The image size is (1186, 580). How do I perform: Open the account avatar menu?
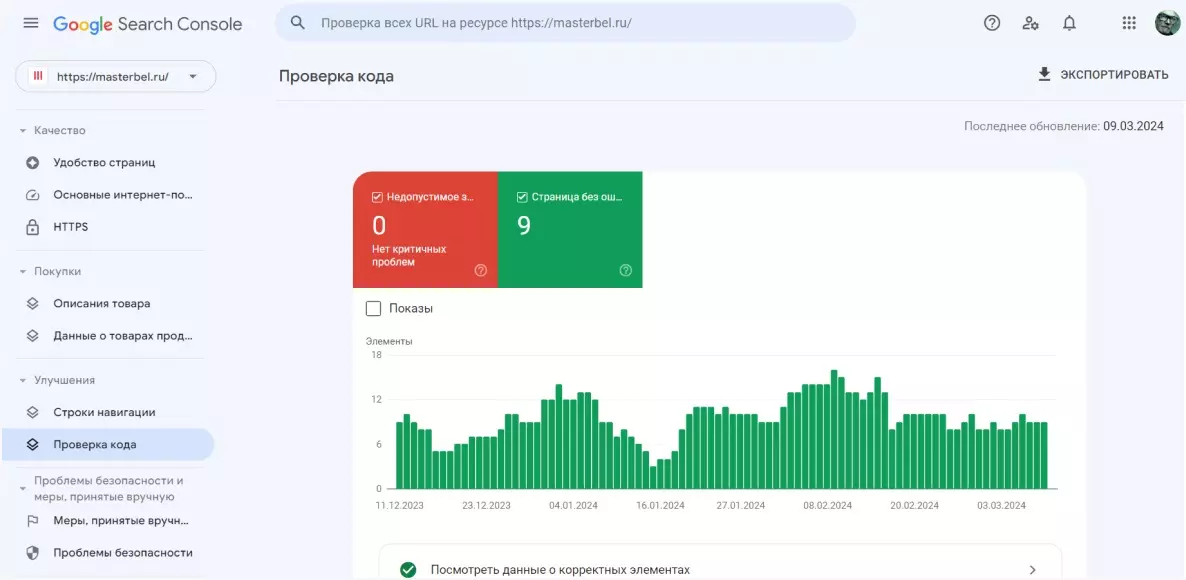[x=1167, y=23]
